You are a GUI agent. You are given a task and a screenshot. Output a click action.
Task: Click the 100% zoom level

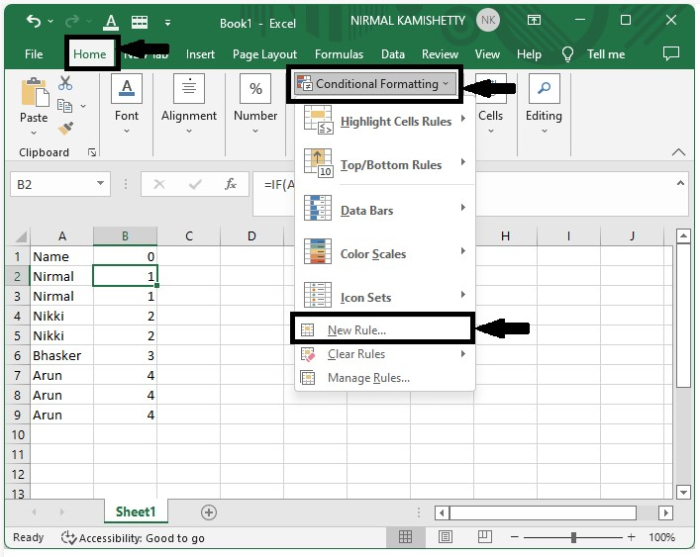click(x=662, y=537)
